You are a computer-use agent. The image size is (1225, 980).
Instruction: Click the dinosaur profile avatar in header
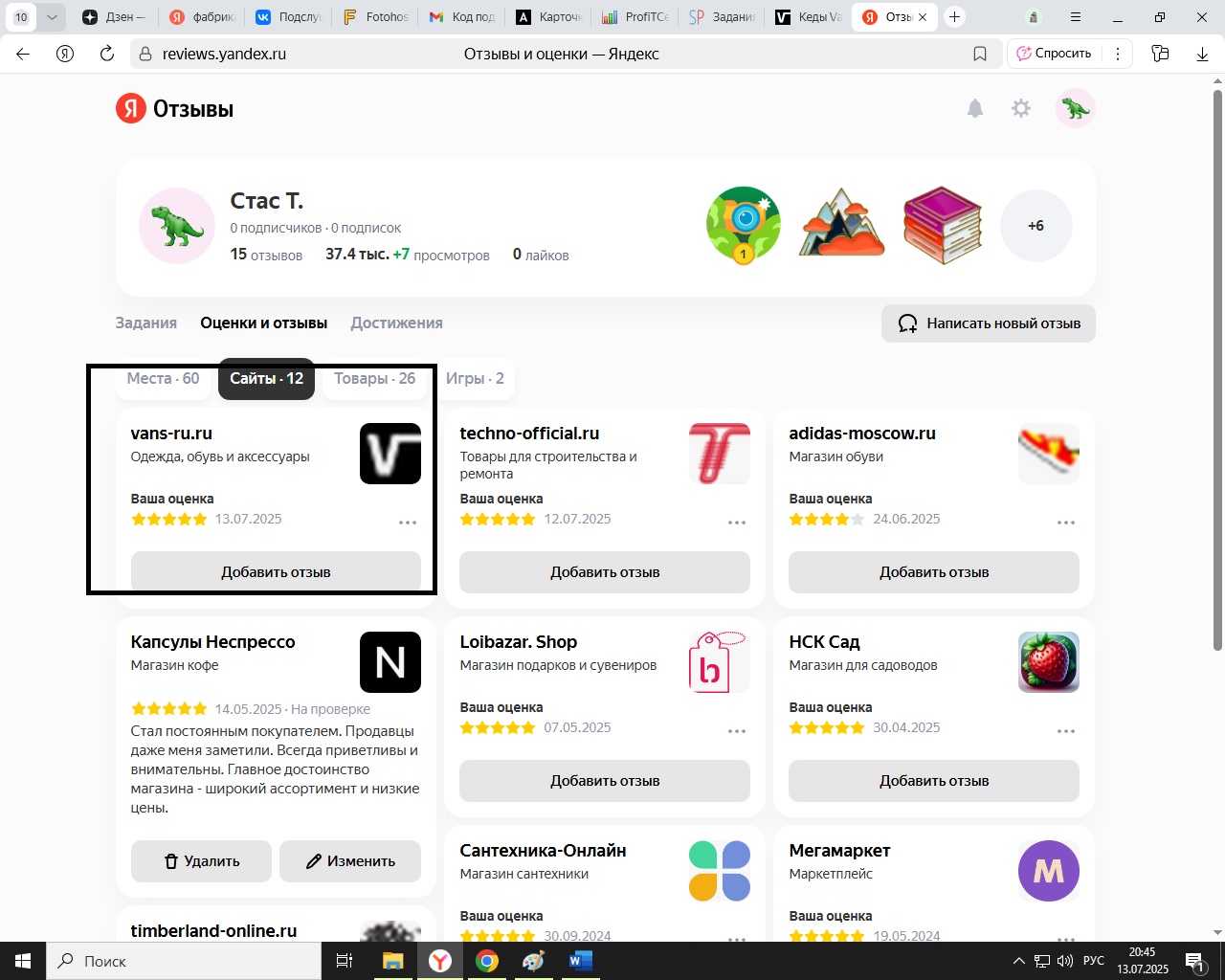pyautogui.click(x=1076, y=108)
